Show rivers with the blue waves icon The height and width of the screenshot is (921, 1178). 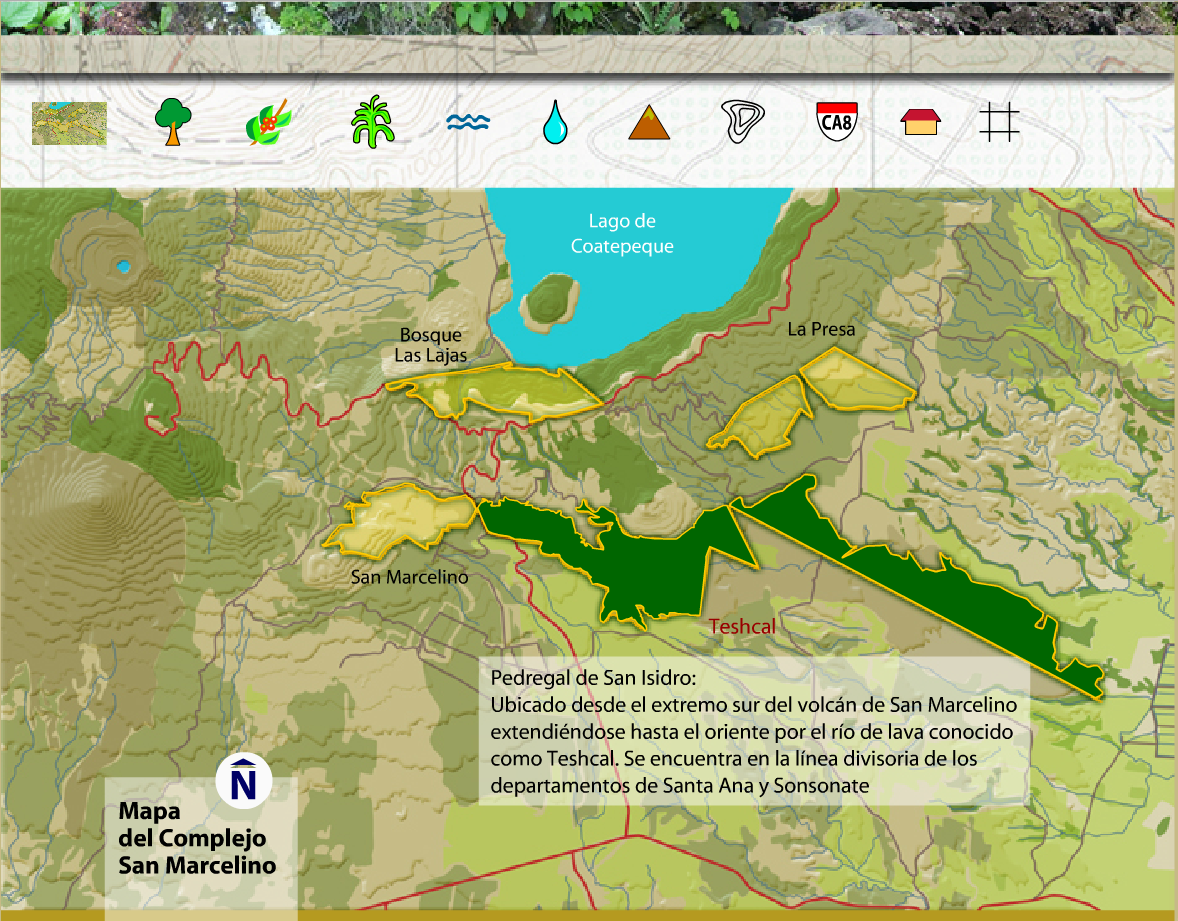[467, 122]
